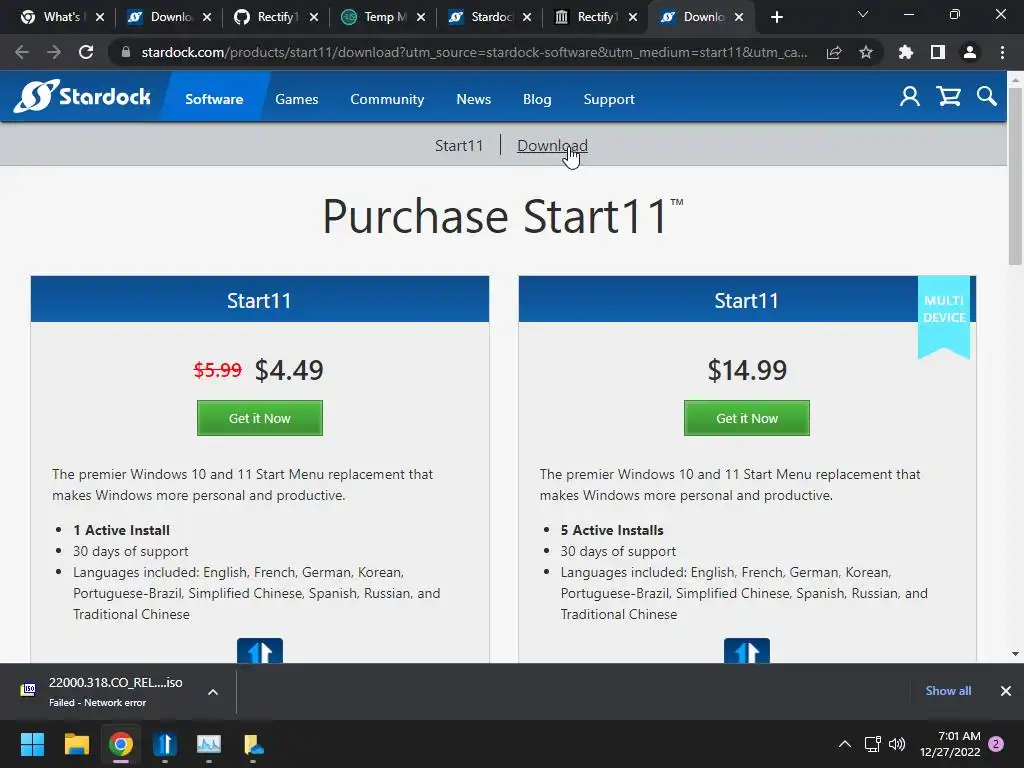The image size is (1024, 768).
Task: Open the user account icon
Action: click(x=910, y=97)
